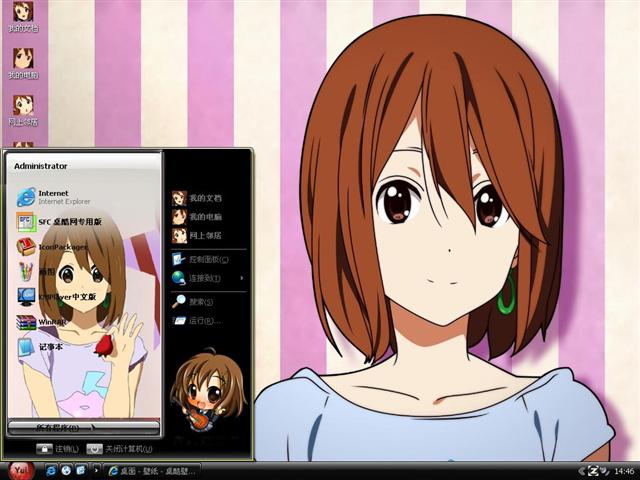This screenshot has width=640, height=480.
Task: Open 搜索 Search from Start menu
Action: pyautogui.click(x=193, y=302)
